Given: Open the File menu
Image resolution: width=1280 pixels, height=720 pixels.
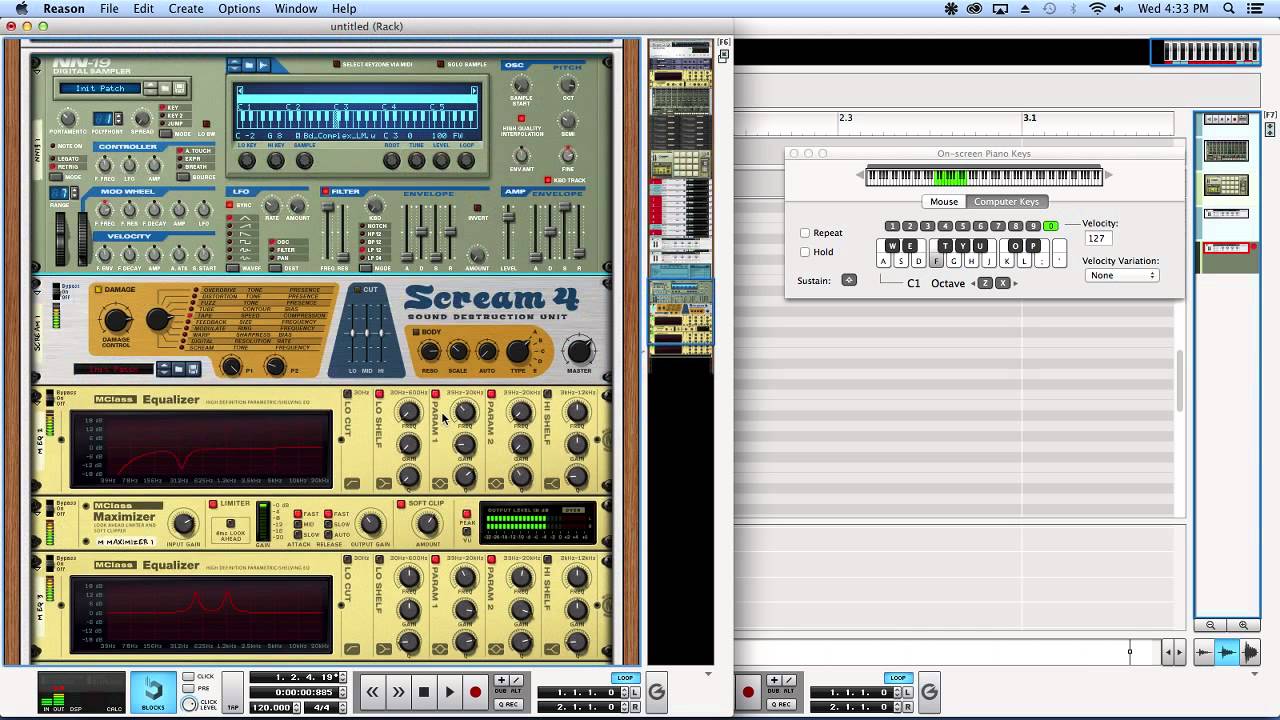Looking at the screenshot, I should click(109, 9).
